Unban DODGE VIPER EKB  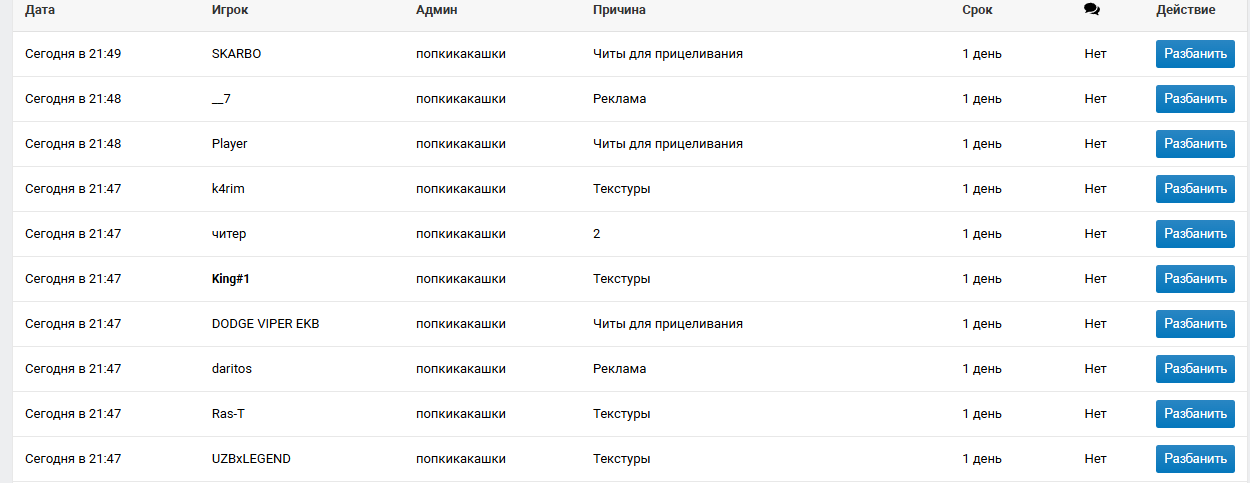[x=1195, y=324]
